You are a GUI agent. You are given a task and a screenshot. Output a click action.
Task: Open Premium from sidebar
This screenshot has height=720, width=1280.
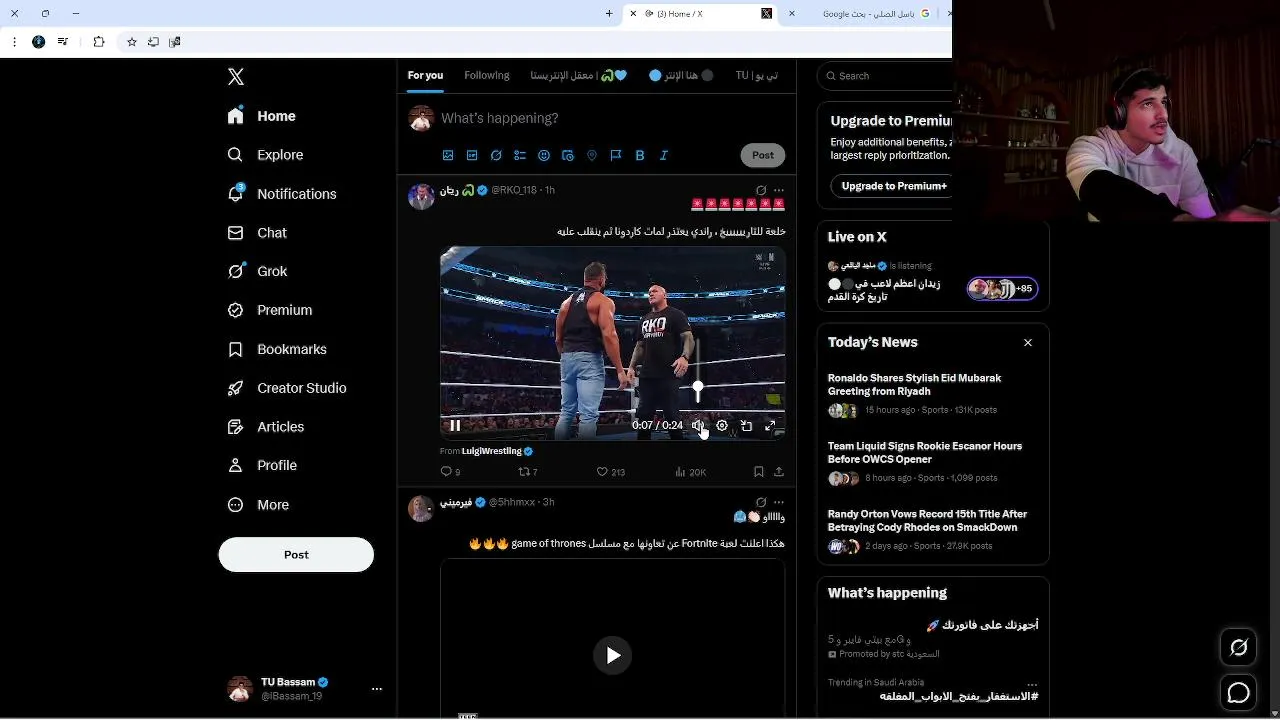pos(270,311)
